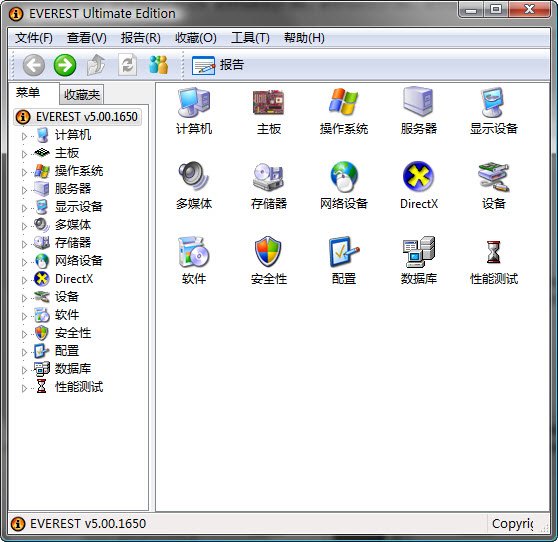Open the 网络设备 globe icon in main pane
558x542 pixels.
point(343,177)
